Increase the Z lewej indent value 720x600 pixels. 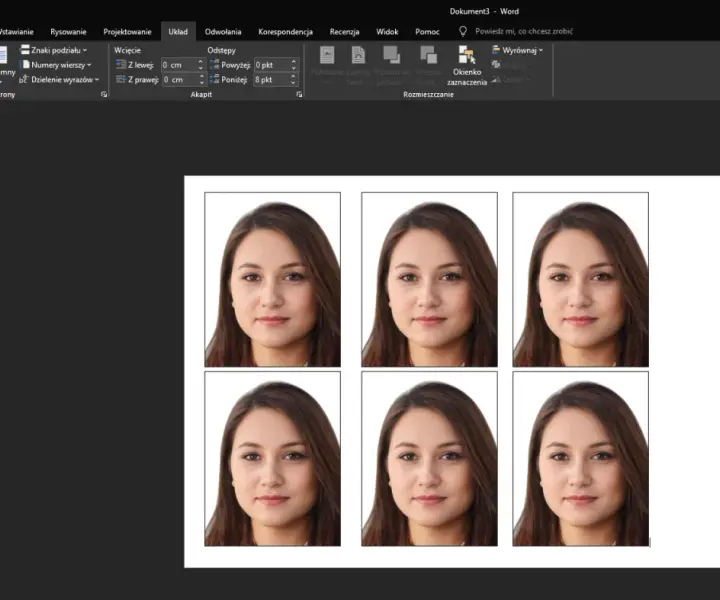coord(200,62)
